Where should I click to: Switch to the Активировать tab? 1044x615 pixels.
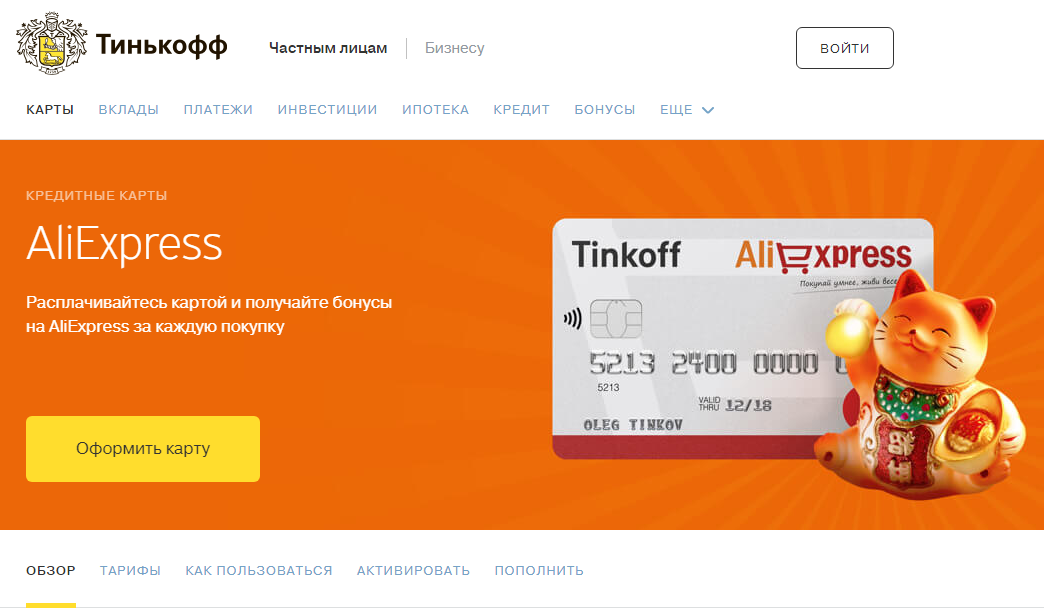pos(413,570)
